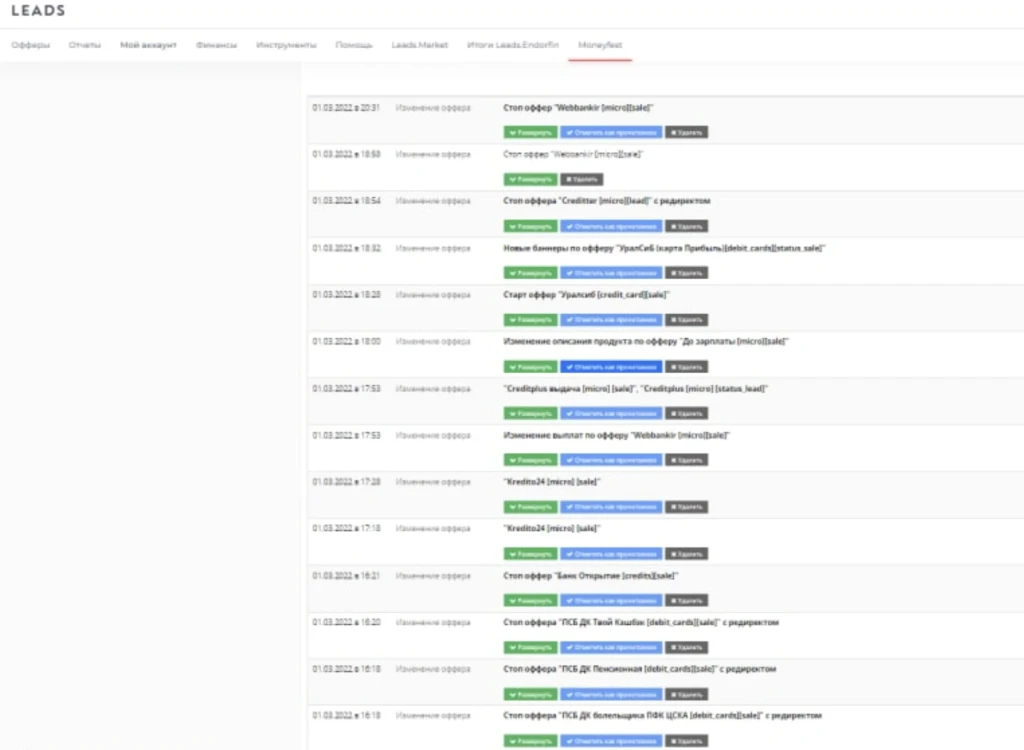Go to the Leads.Market tab
Viewport: 1024px width, 750px height.
click(x=420, y=45)
